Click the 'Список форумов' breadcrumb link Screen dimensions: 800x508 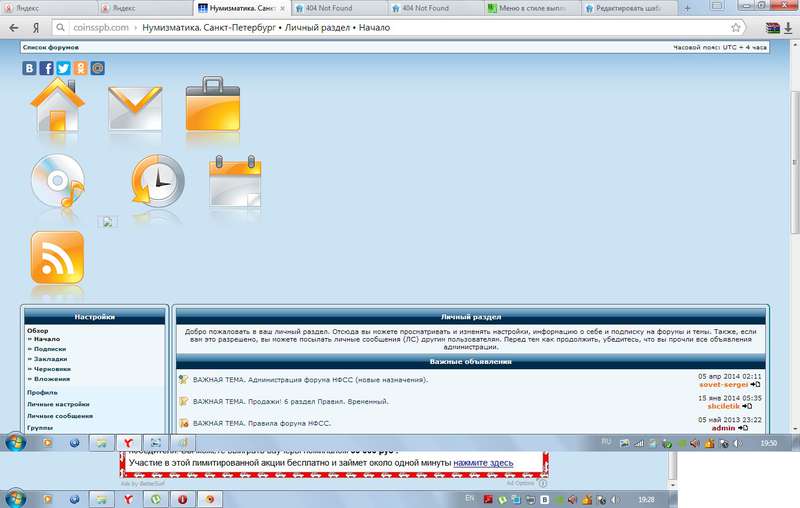click(46, 47)
